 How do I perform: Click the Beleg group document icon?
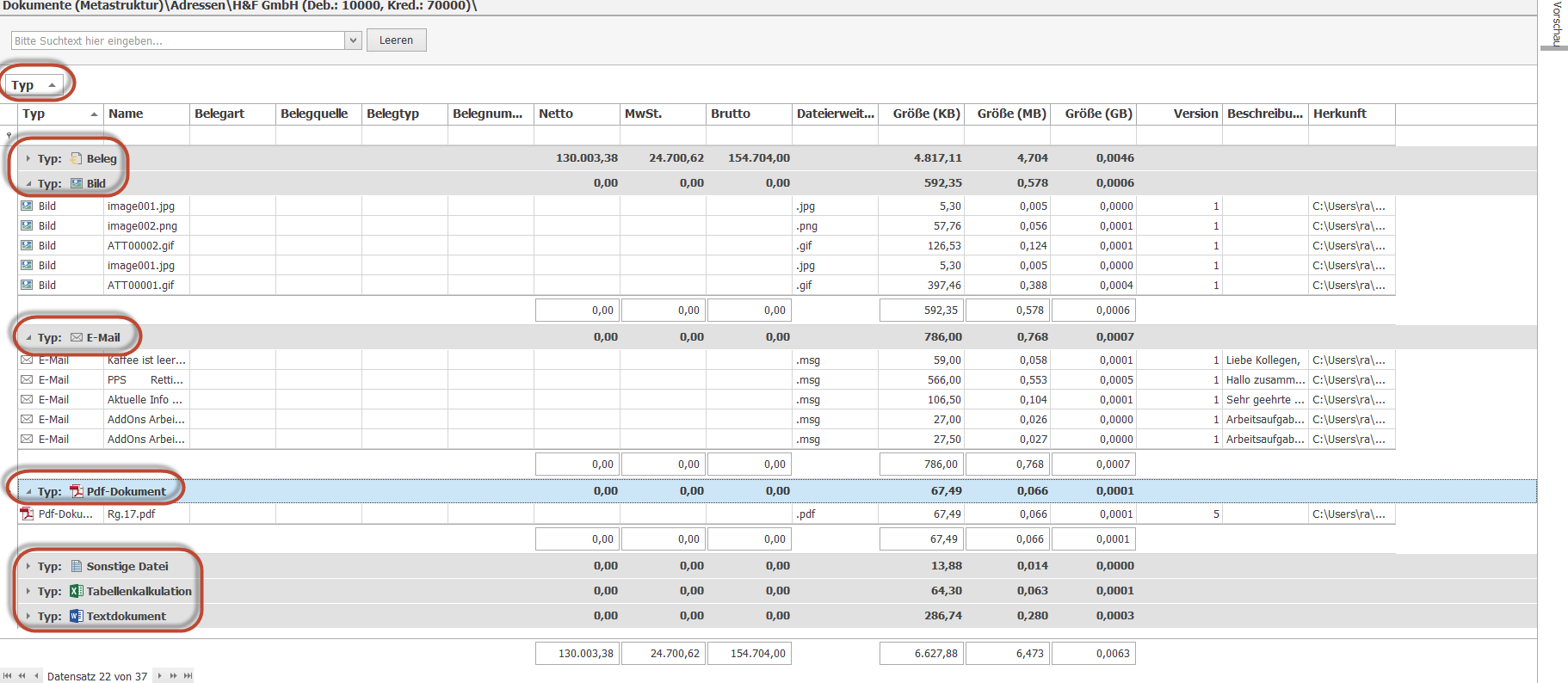click(77, 158)
